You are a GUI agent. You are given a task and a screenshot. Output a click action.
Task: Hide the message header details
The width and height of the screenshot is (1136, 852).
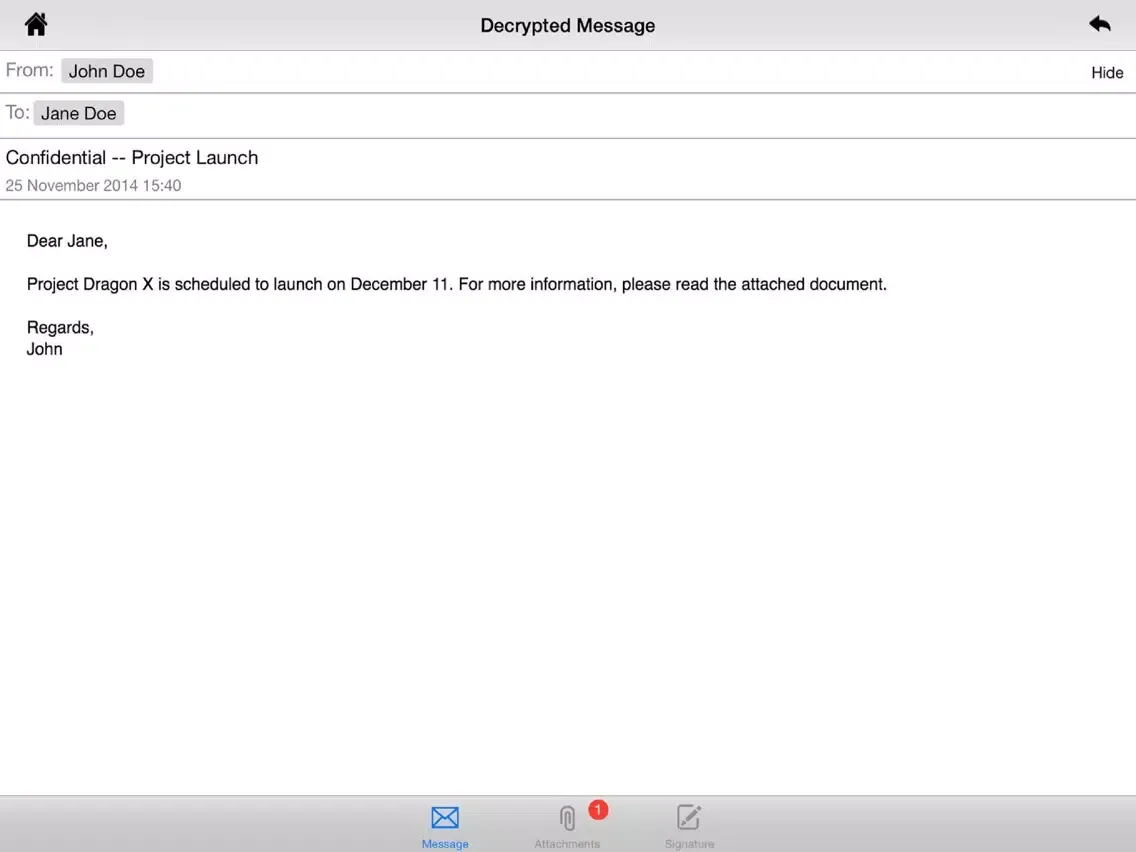click(x=1107, y=72)
